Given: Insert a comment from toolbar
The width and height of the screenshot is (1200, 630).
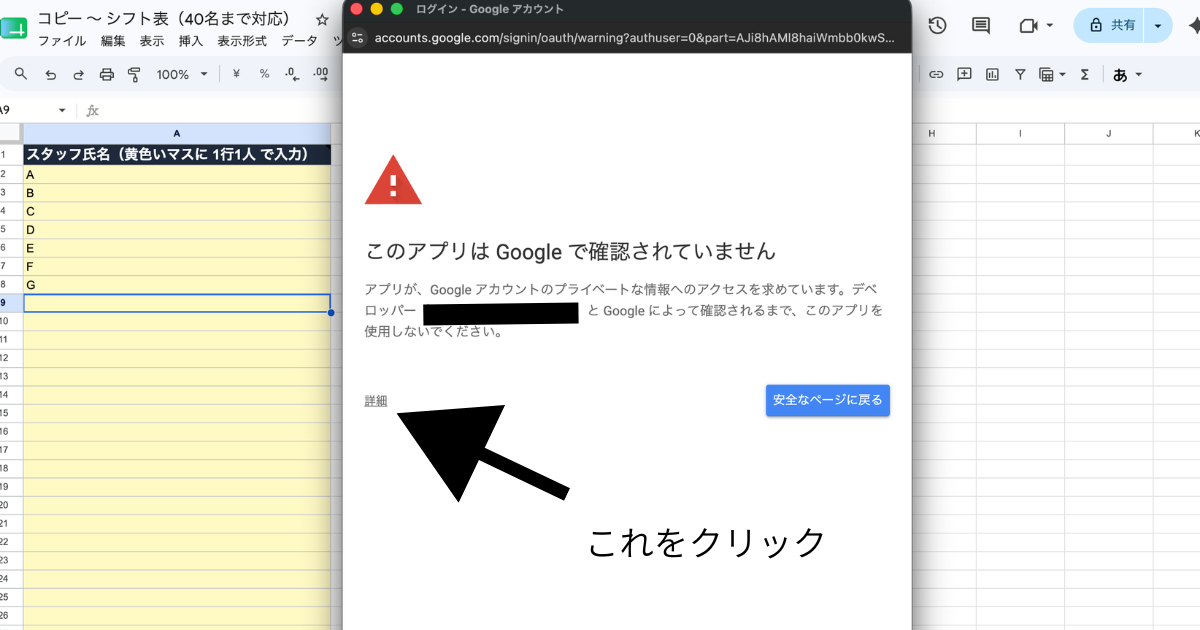Looking at the screenshot, I should [965, 74].
